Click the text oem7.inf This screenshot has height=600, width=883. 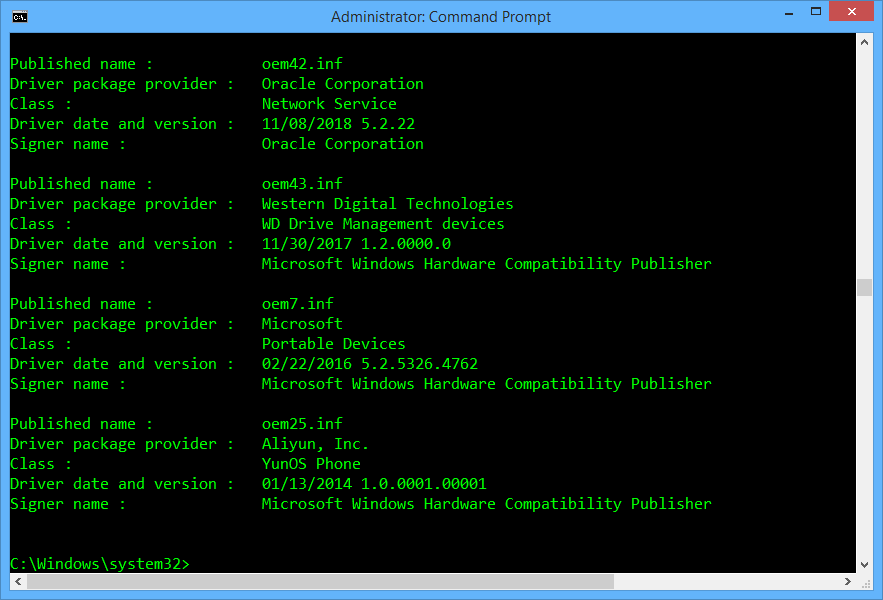click(297, 304)
